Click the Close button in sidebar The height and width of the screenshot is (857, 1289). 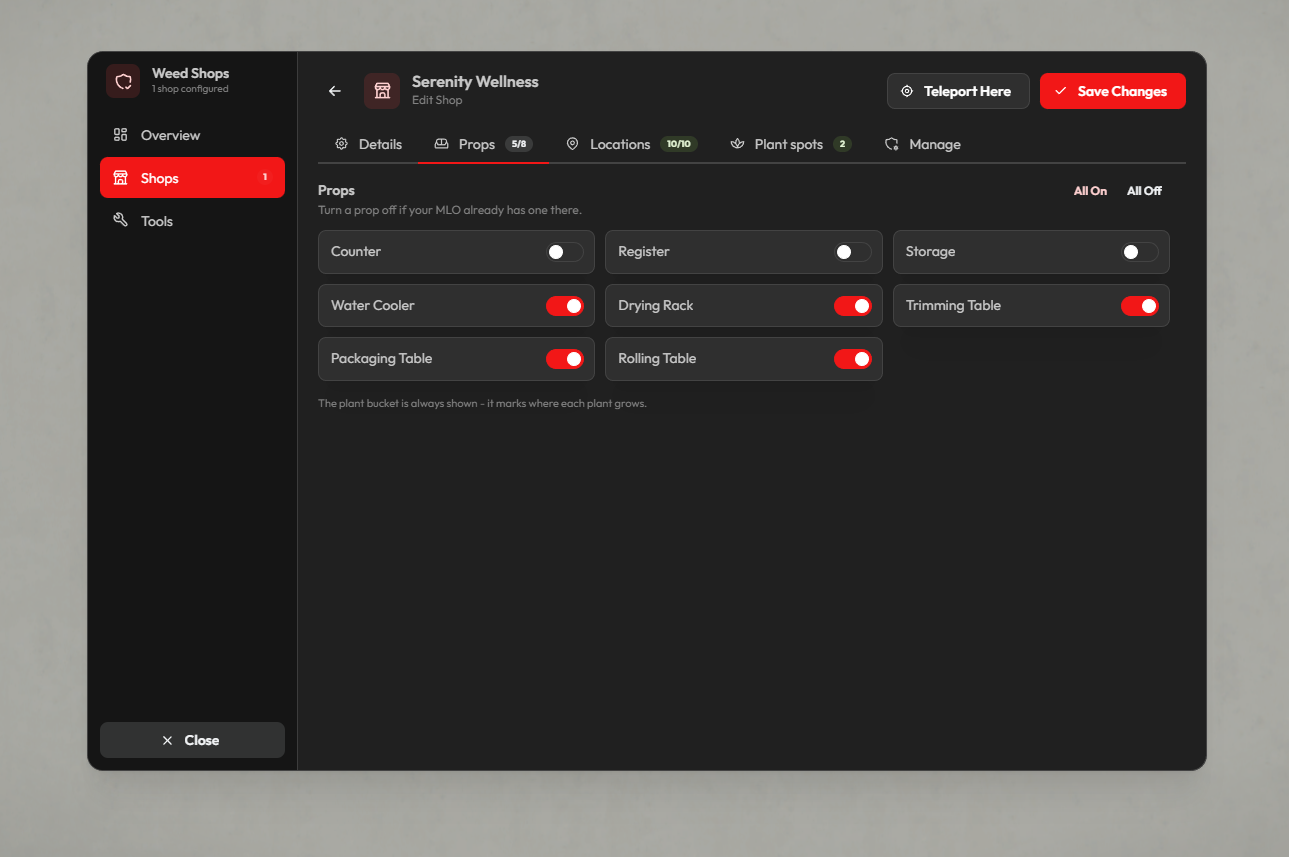[x=192, y=740]
